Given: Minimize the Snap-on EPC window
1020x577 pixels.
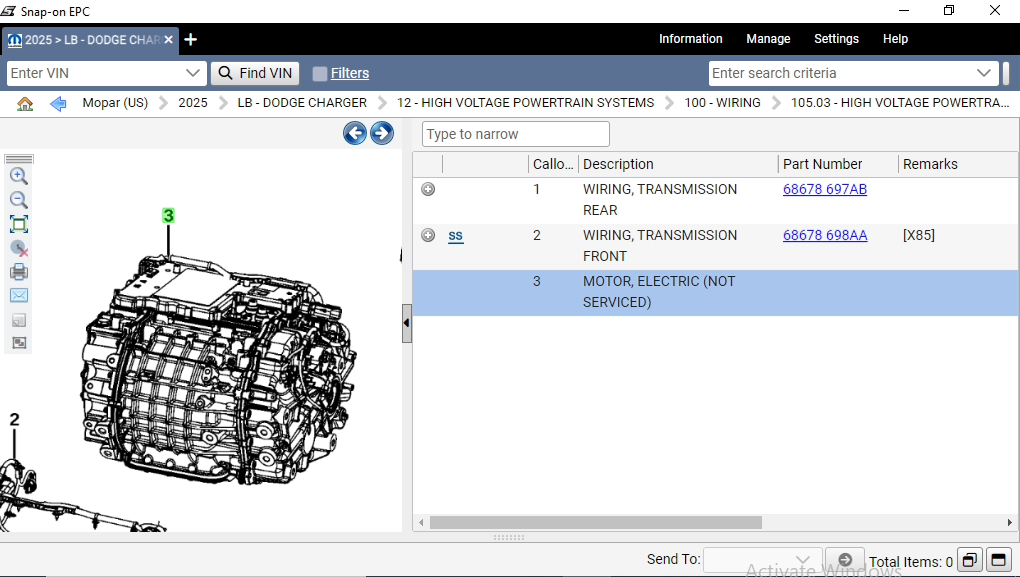Looking at the screenshot, I should (x=904, y=11).
